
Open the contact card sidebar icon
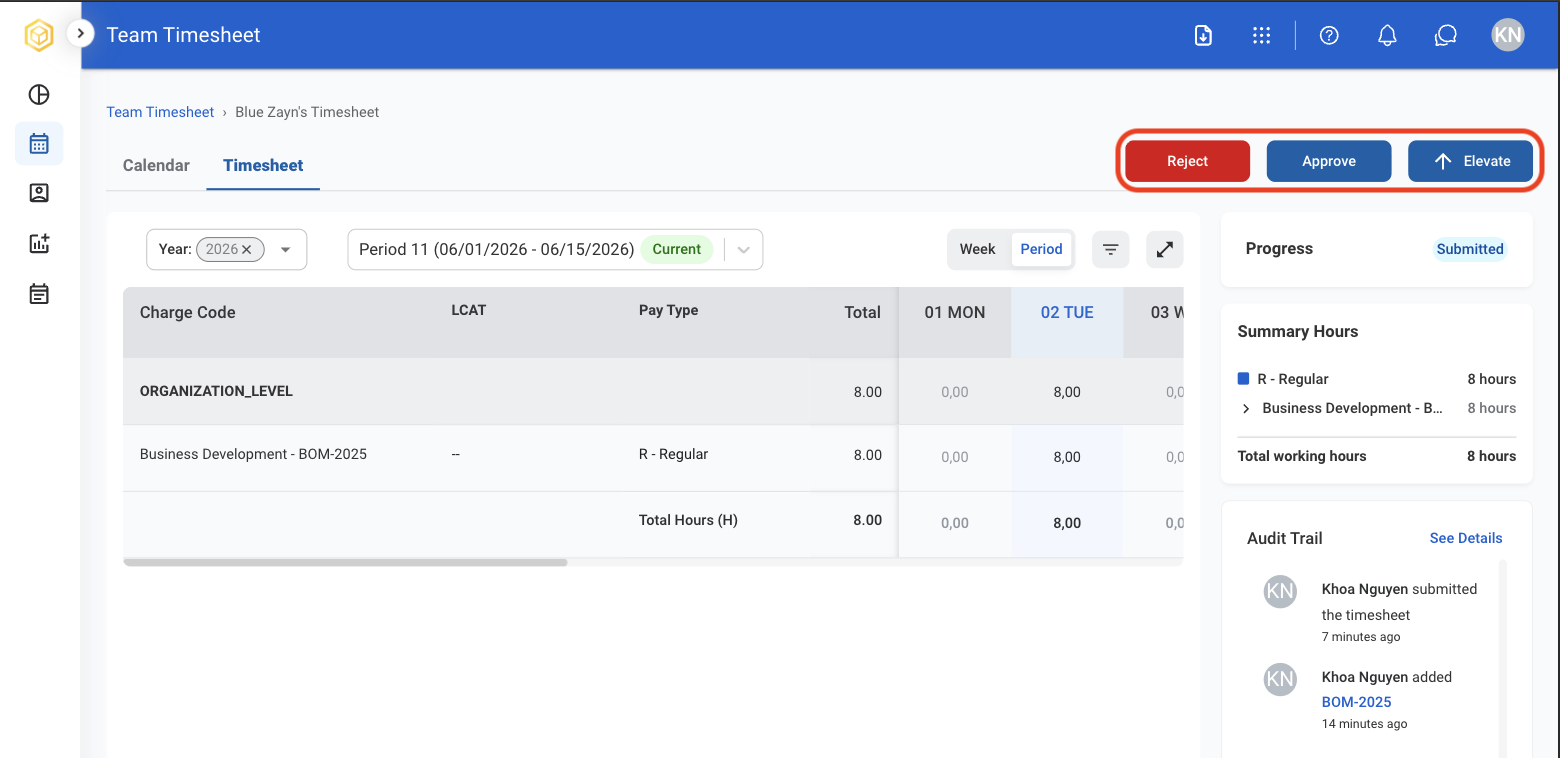click(39, 193)
